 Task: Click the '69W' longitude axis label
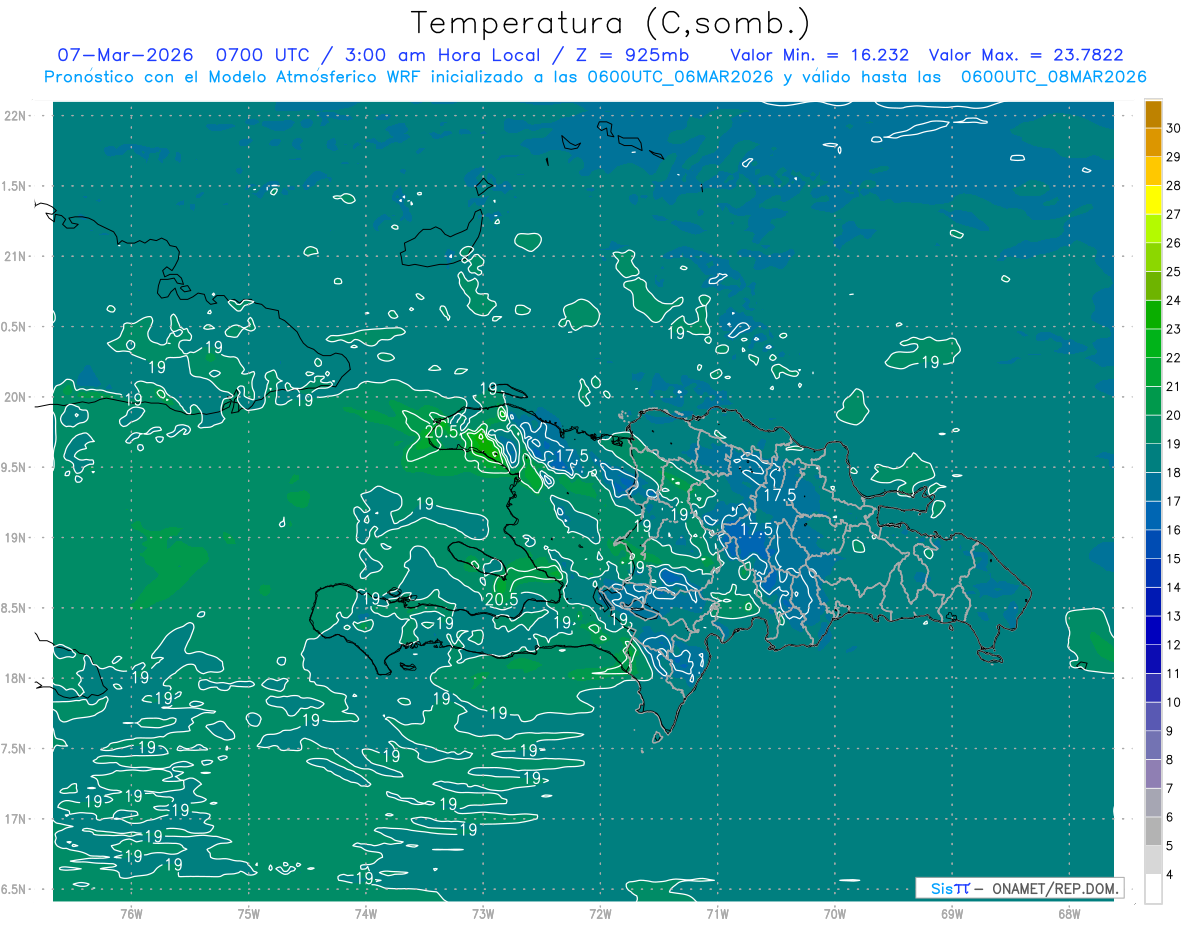952,913
